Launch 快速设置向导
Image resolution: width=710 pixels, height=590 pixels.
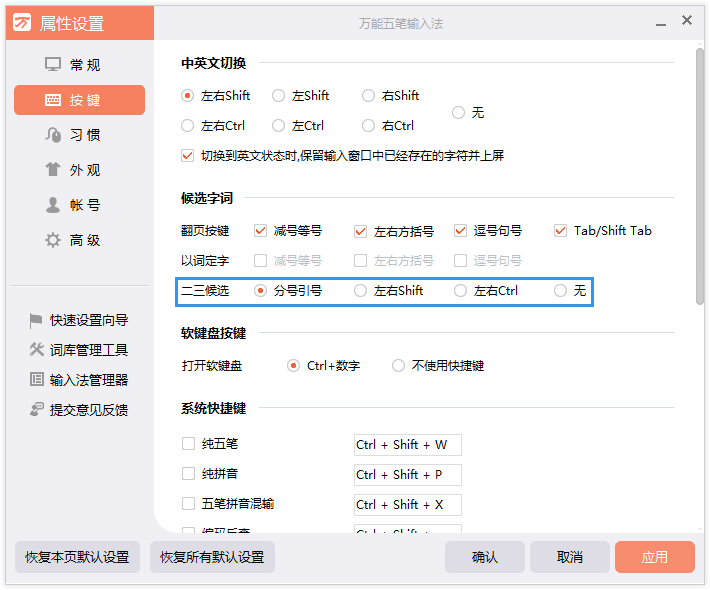[x=79, y=320]
